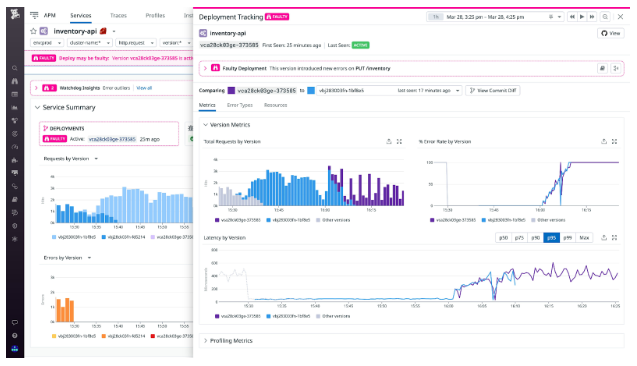The height and width of the screenshot is (366, 637).
Task: Expand the Watchdog Insights row
Action: [x=36, y=88]
